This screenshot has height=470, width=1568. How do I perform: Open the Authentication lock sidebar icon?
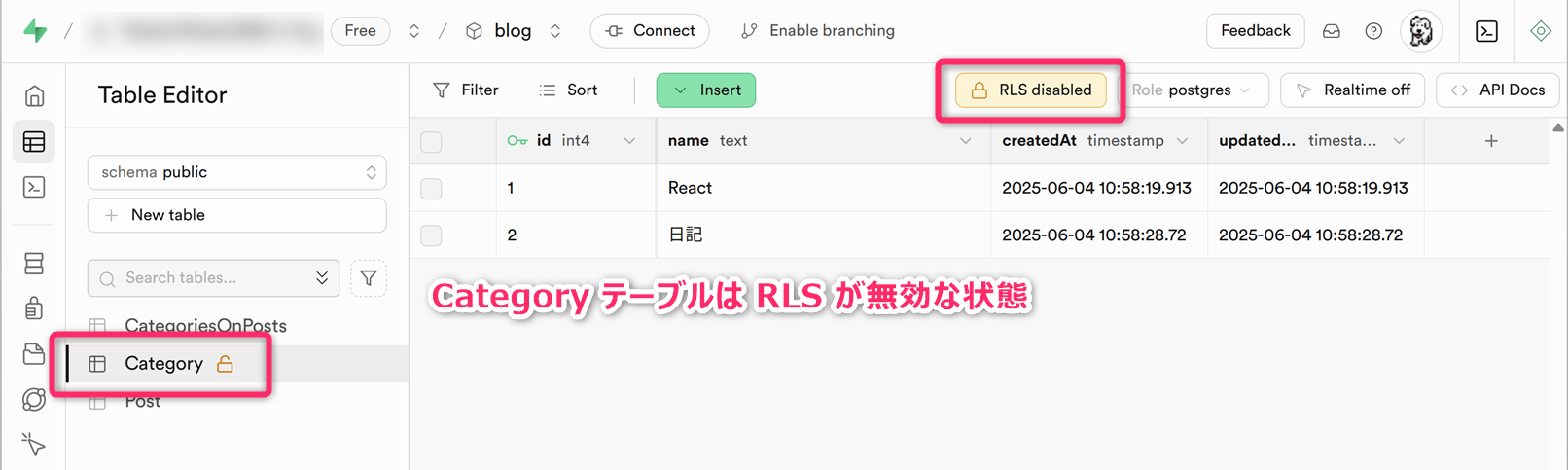click(x=34, y=308)
